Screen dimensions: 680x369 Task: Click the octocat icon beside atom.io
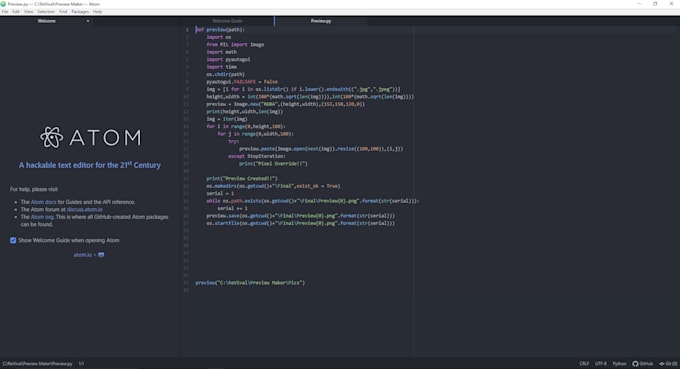pos(101,255)
